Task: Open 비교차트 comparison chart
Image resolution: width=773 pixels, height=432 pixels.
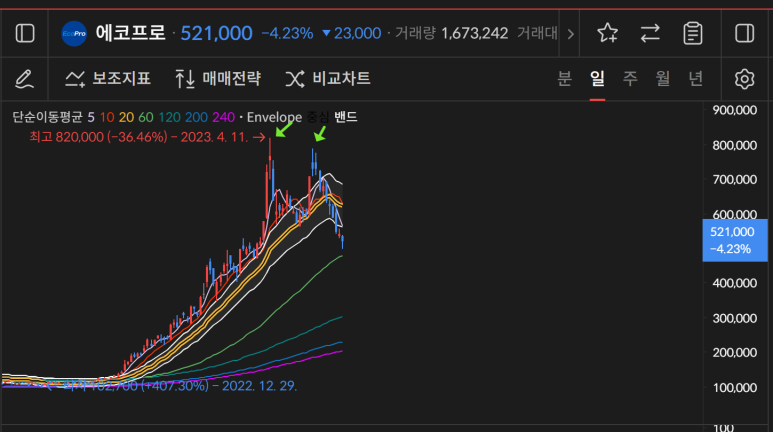Action: click(328, 78)
